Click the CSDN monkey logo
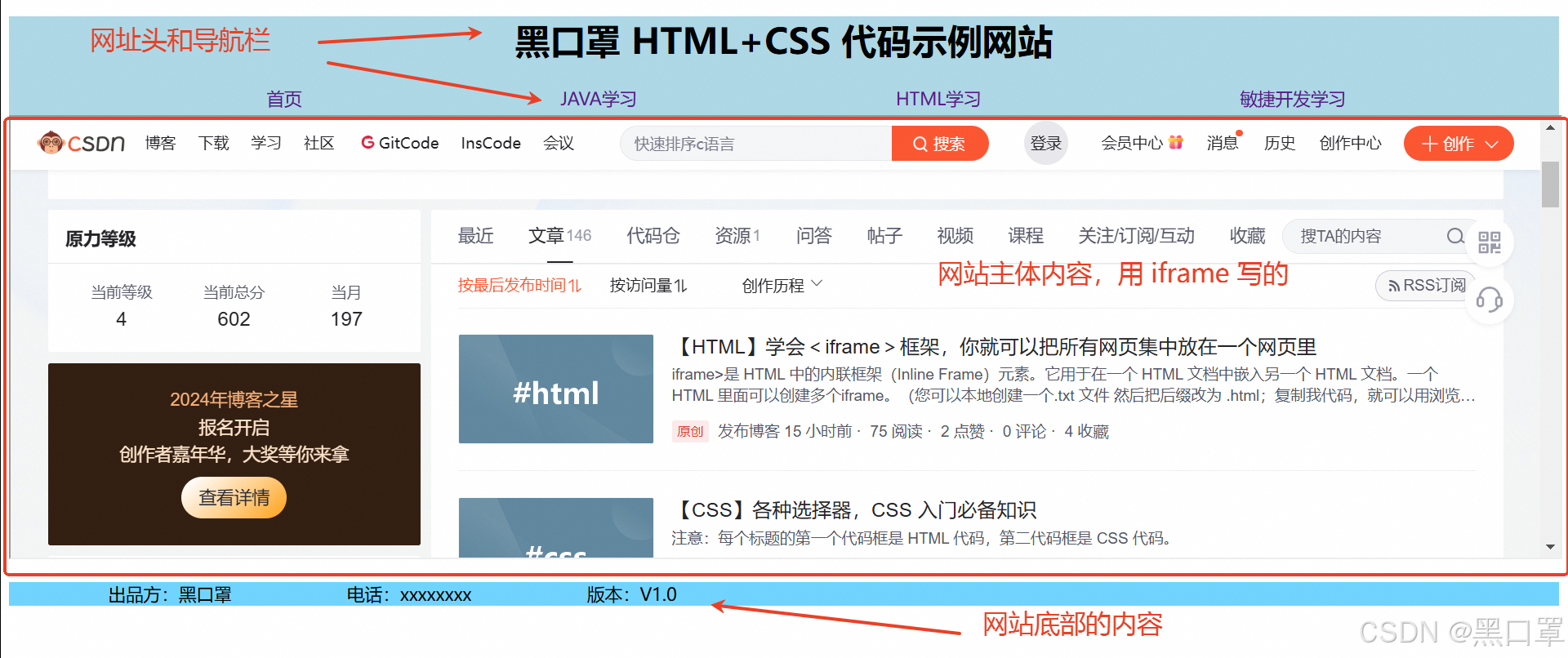The height and width of the screenshot is (658, 1568). [81, 143]
